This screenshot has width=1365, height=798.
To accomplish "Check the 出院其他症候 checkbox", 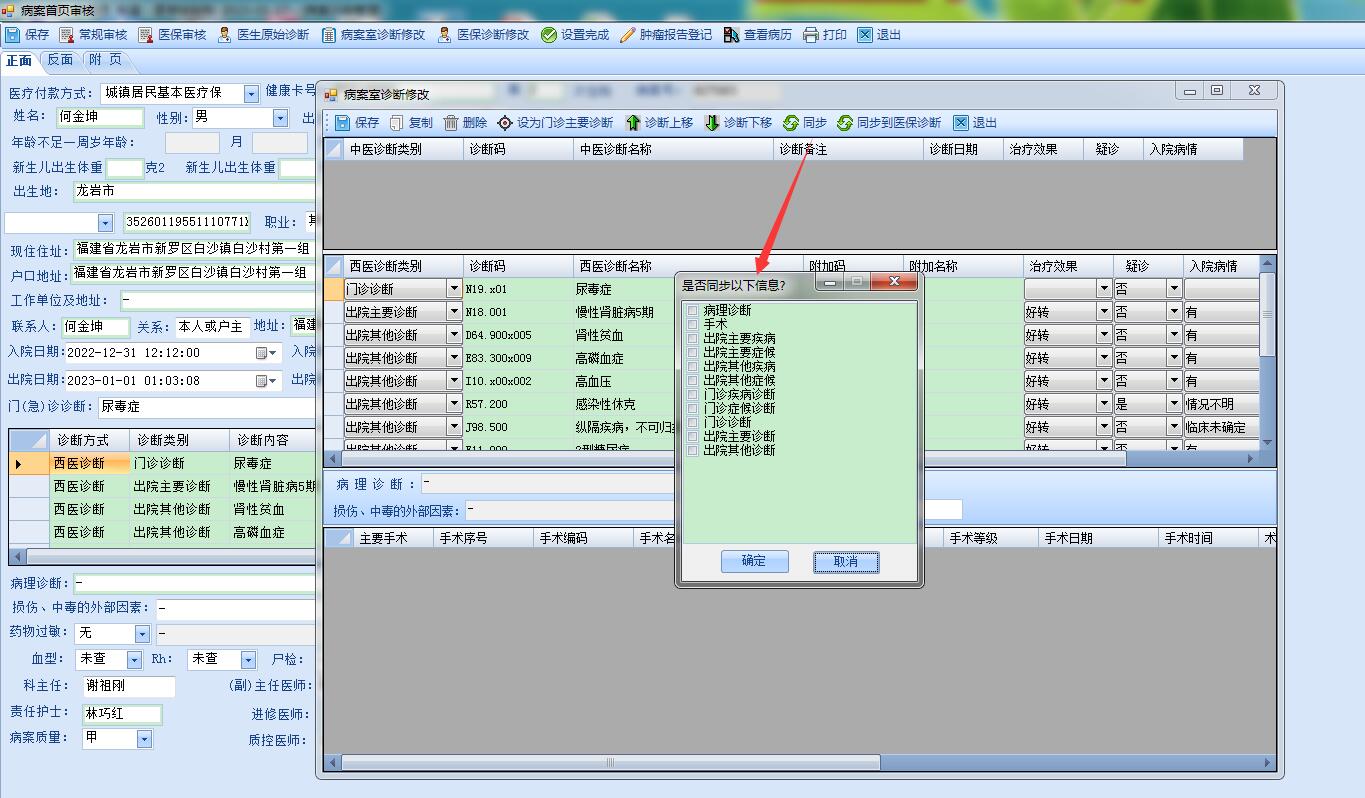I will click(692, 381).
